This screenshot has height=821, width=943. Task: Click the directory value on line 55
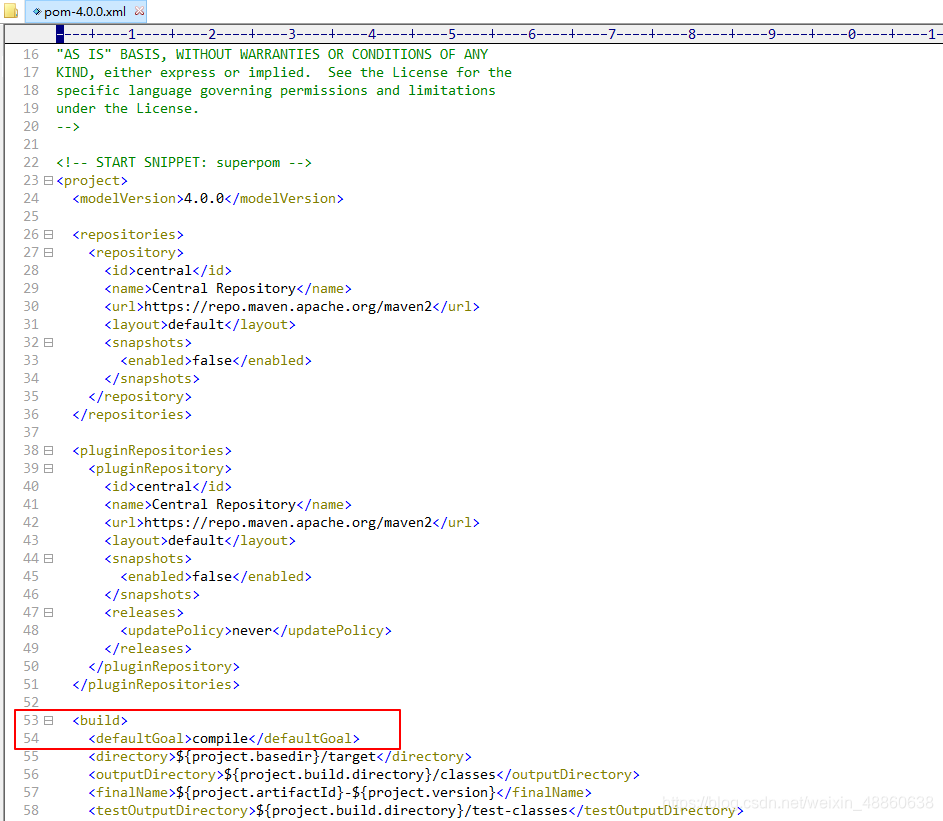click(x=276, y=757)
